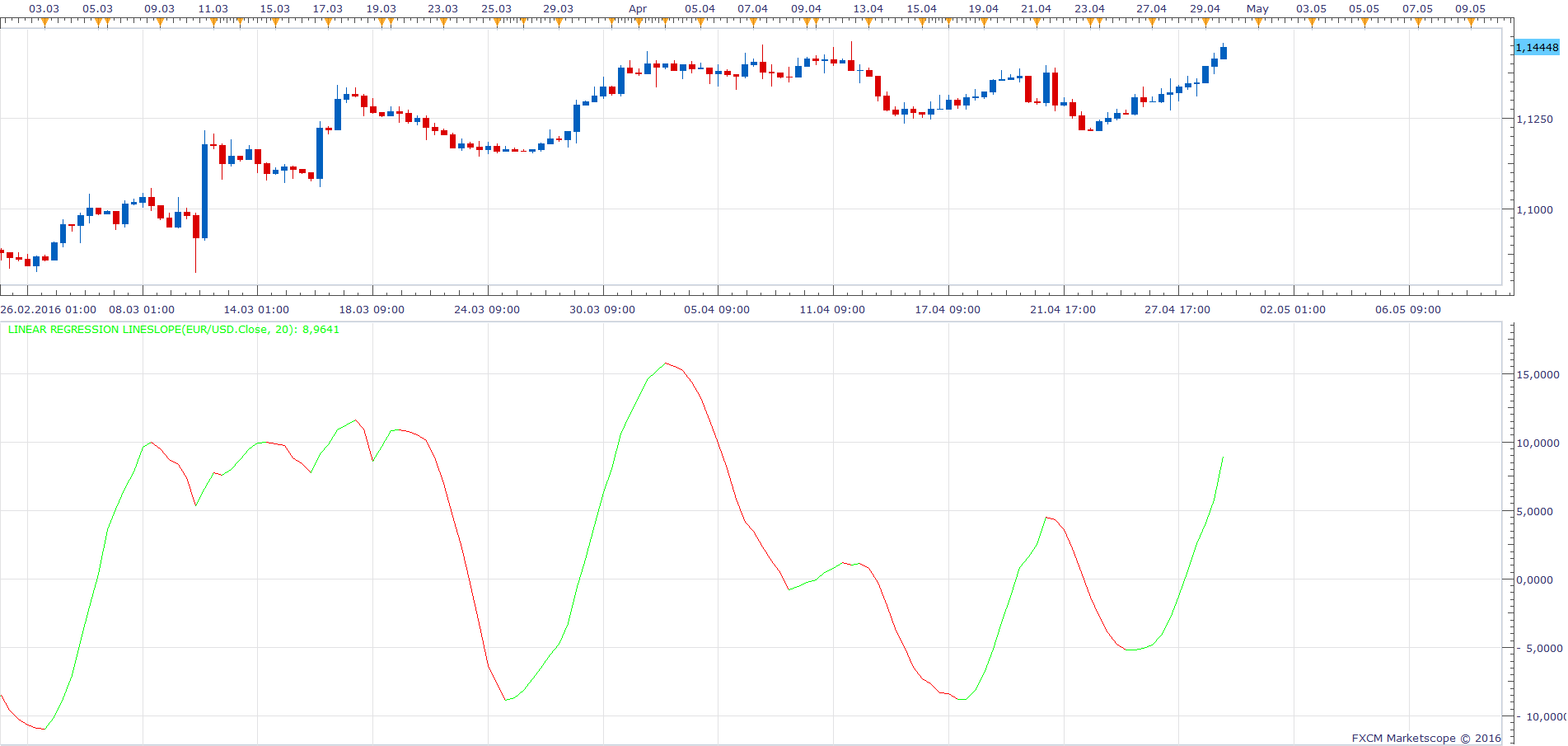Click the 15.04 top date label
Image resolution: width=1568 pixels, height=746 pixels.
[x=922, y=8]
